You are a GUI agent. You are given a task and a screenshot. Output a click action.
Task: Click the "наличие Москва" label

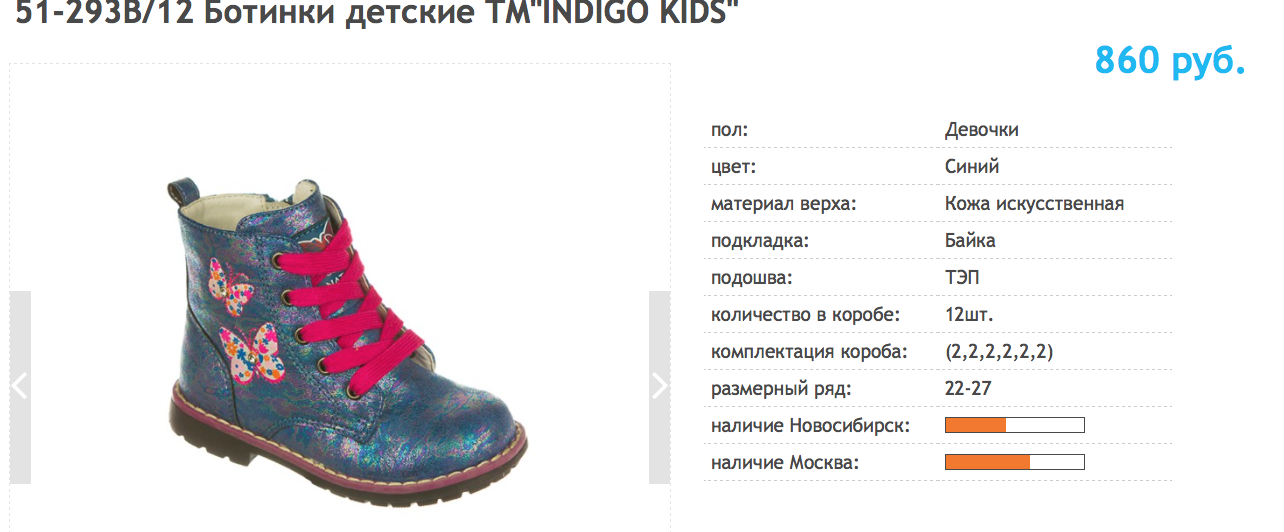click(x=784, y=463)
